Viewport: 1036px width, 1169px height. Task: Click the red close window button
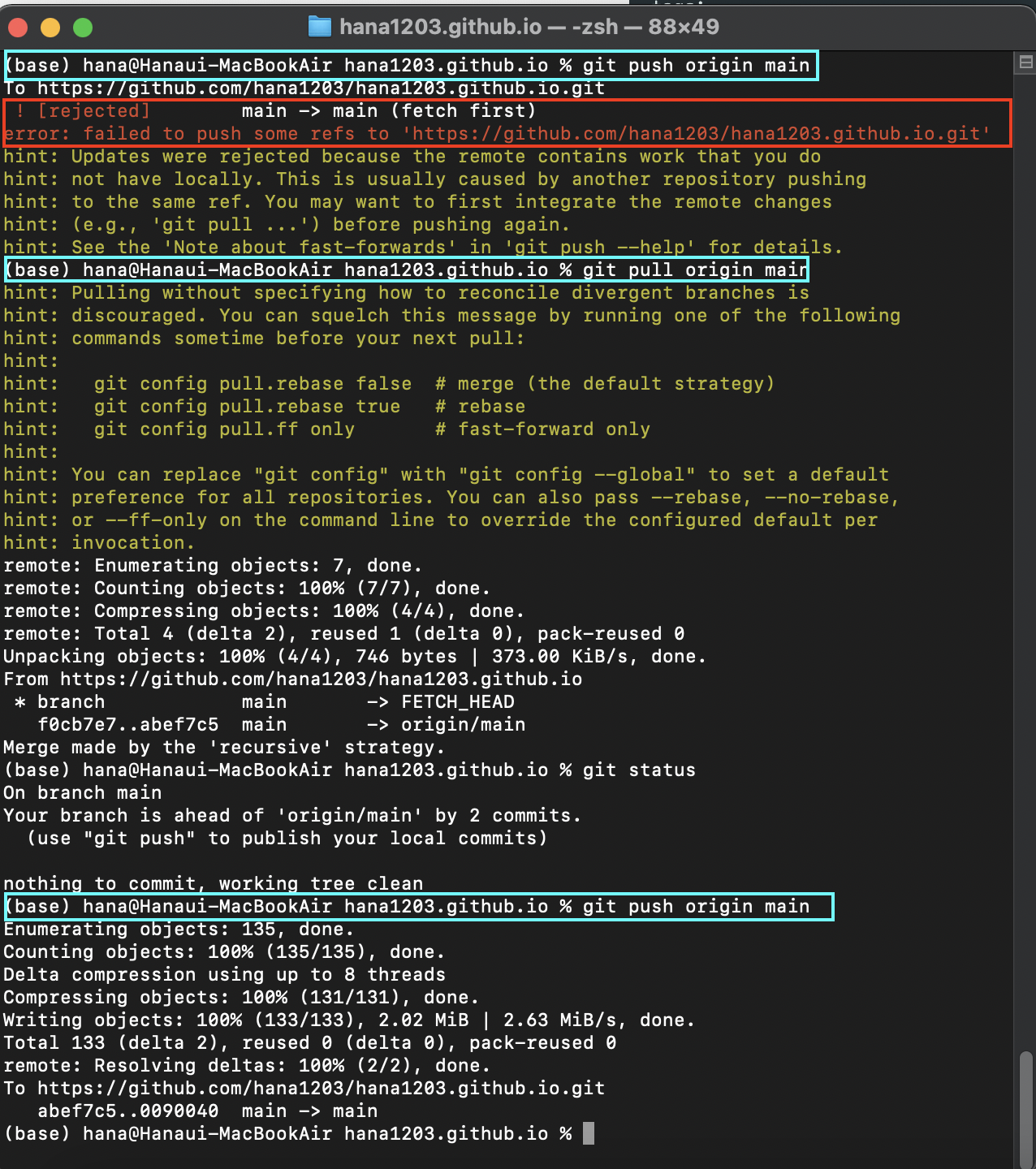pyautogui.click(x=18, y=28)
